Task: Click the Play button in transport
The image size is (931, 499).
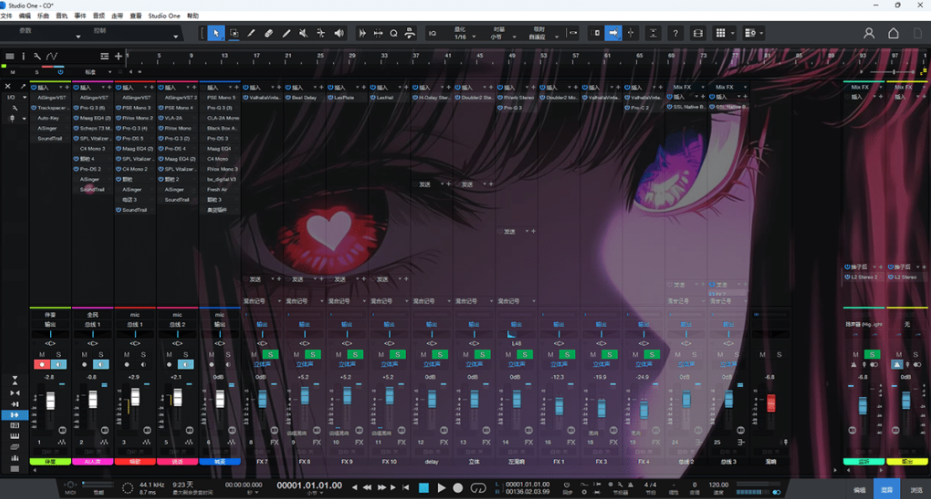Action: [441, 488]
